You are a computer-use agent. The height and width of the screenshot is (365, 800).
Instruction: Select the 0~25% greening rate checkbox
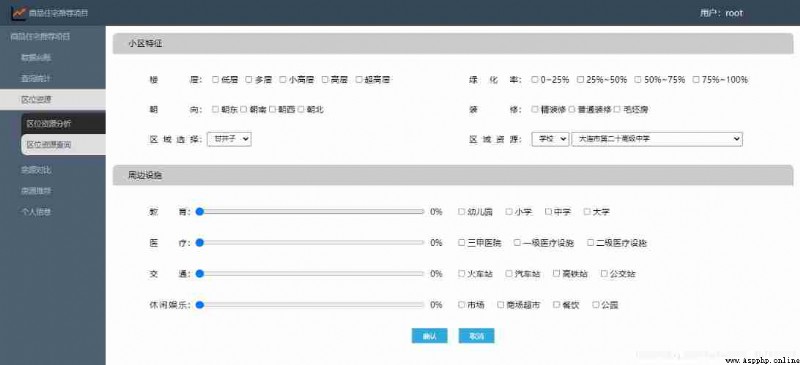(535, 80)
